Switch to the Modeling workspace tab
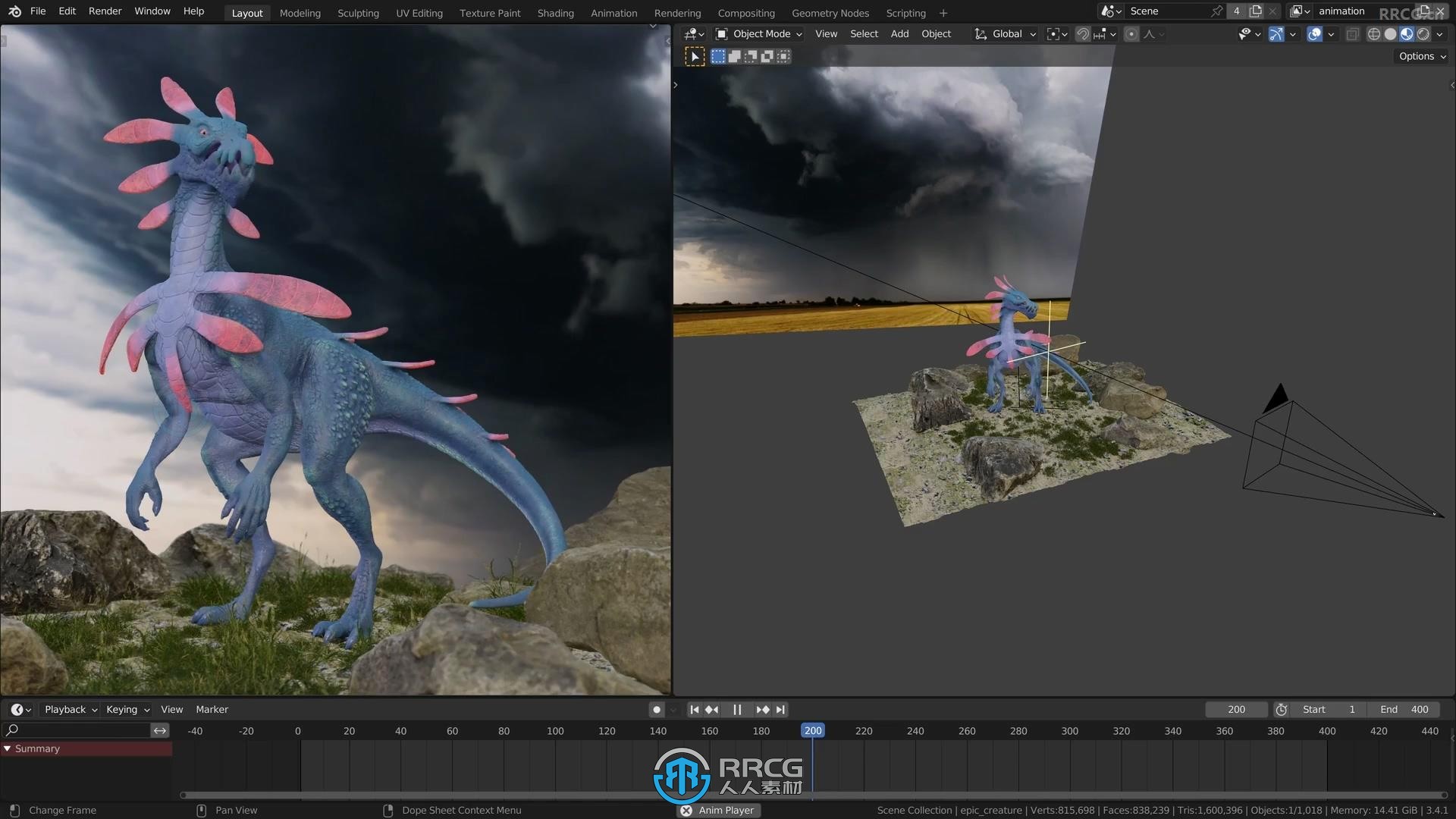The image size is (1456, 819). tap(300, 13)
